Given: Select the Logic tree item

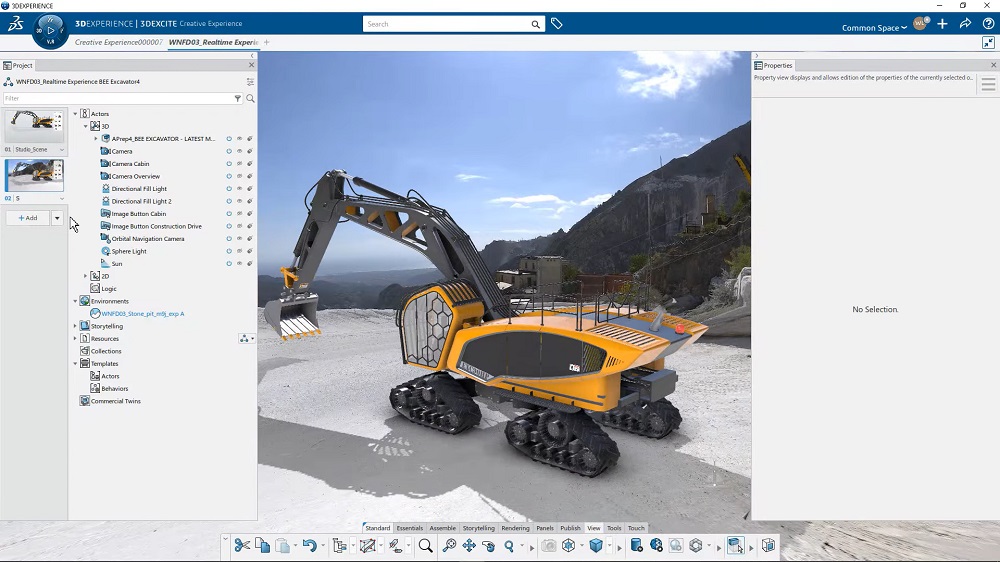Looking at the screenshot, I should click(x=109, y=288).
